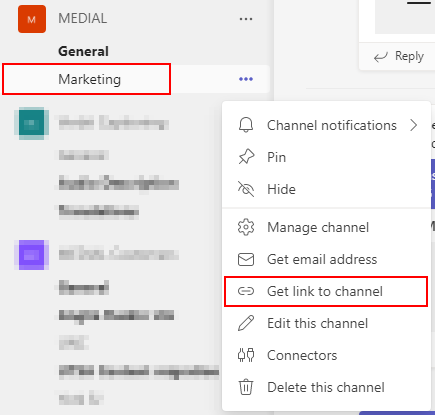Viewport: 435px width, 415px height.
Task: Click the envelope icon for Get email address
Action: pyautogui.click(x=246, y=259)
